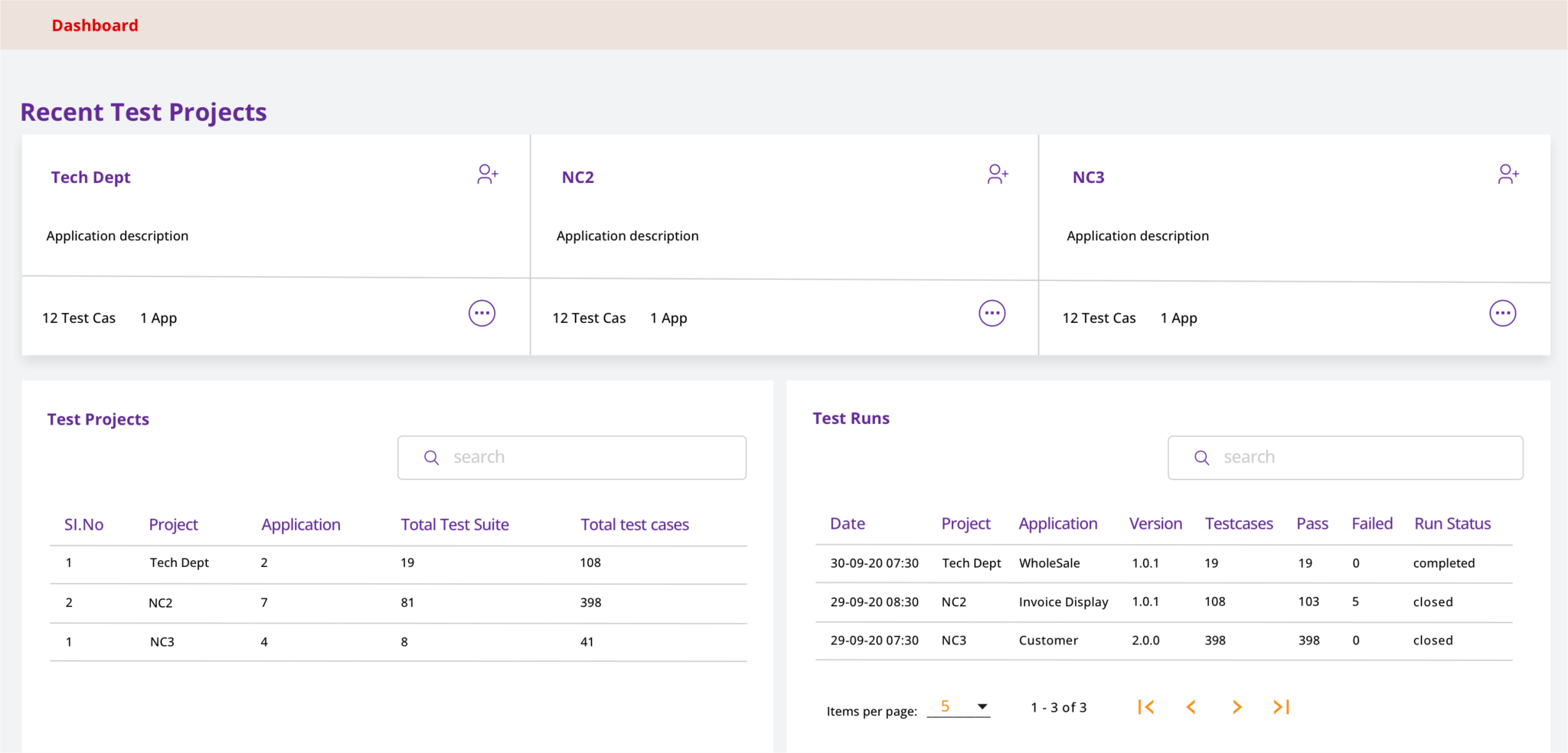Click add user icon on NC3 card

1508,174
